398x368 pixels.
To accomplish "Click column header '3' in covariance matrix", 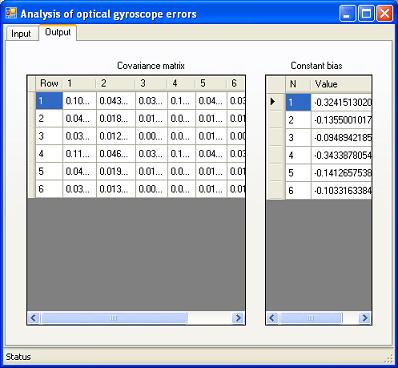I will [x=151, y=83].
